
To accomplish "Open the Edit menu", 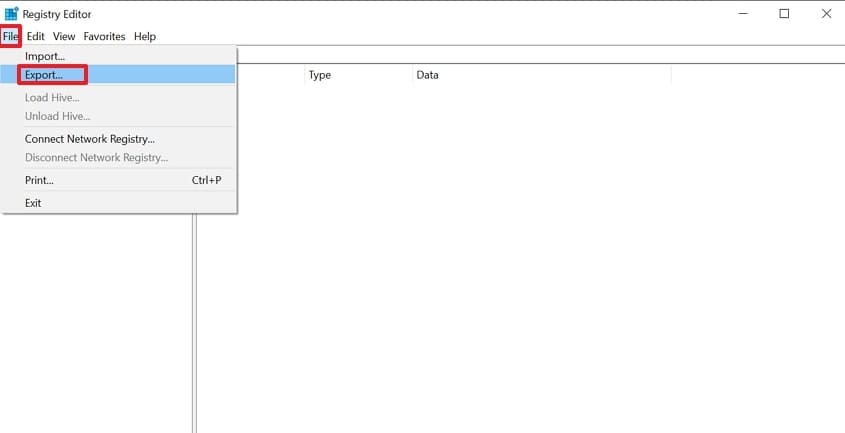I will 36,37.
